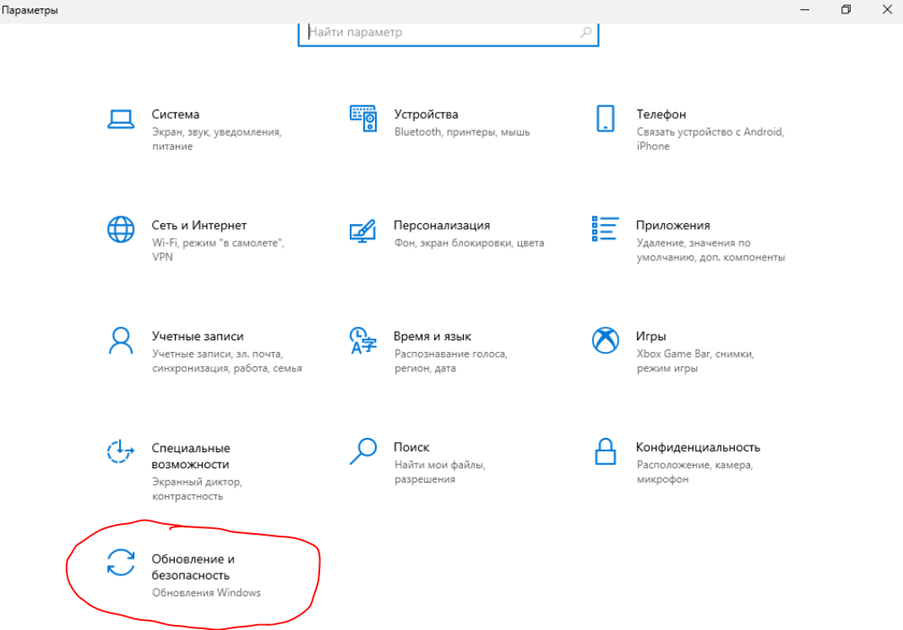This screenshot has width=903, height=630.
Task: Click the Personalization paintbrush icon
Action: click(x=363, y=230)
